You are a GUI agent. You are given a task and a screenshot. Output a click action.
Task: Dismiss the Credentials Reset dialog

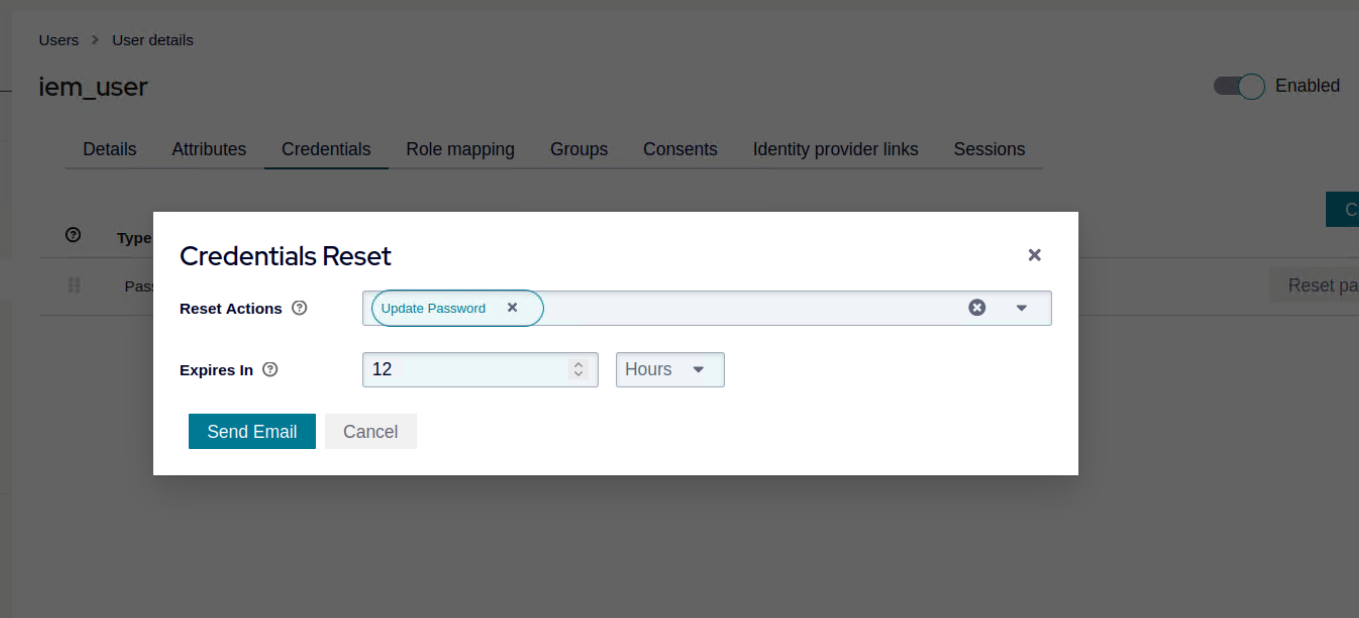pyautogui.click(x=1034, y=255)
